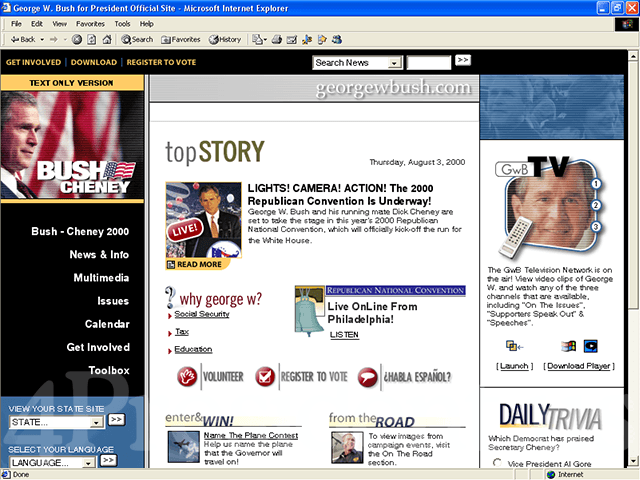Click the READ MORE button
The height and width of the screenshot is (480, 640).
[x=198, y=264]
